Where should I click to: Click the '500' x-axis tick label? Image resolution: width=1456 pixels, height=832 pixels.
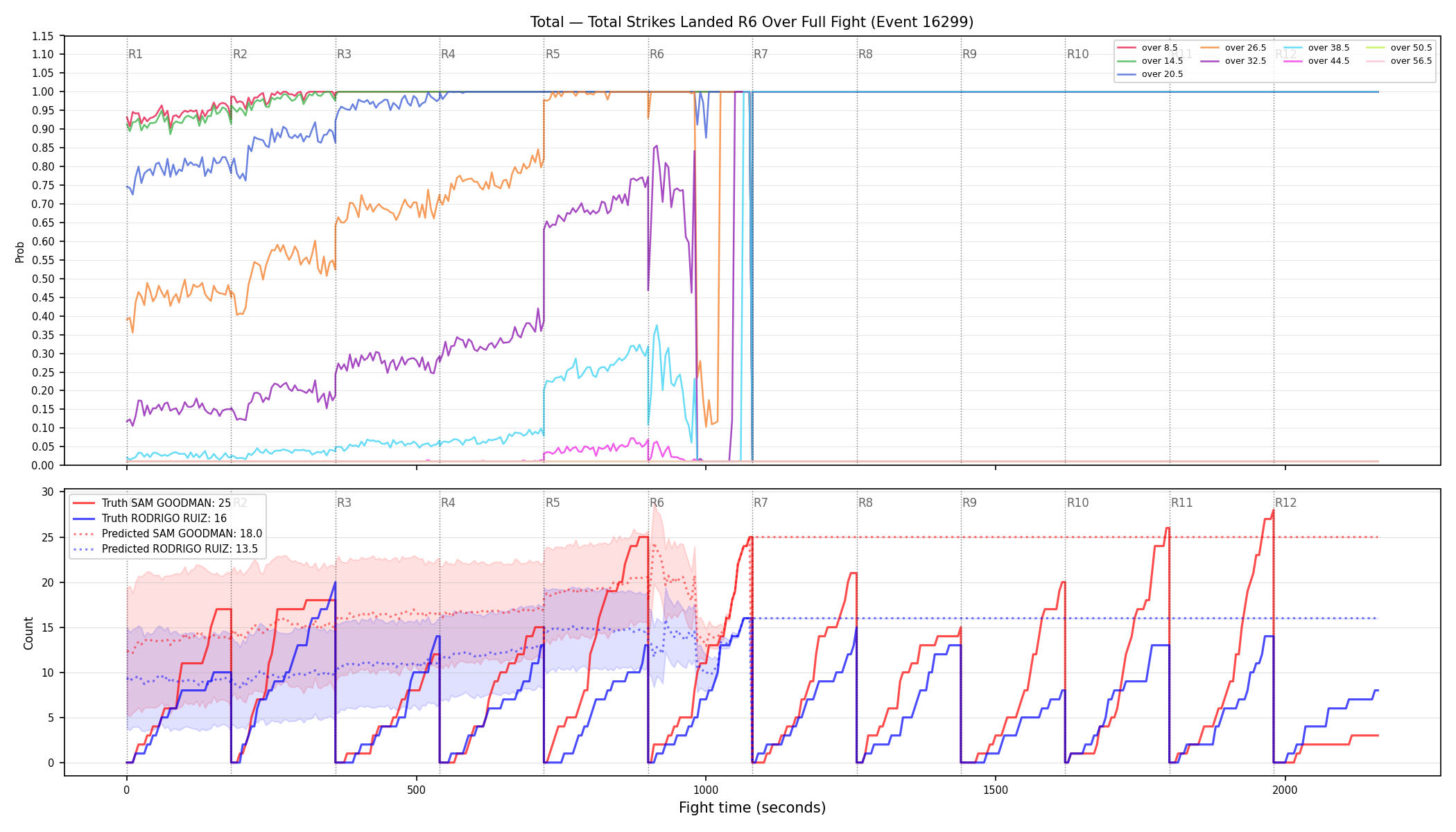tap(416, 790)
